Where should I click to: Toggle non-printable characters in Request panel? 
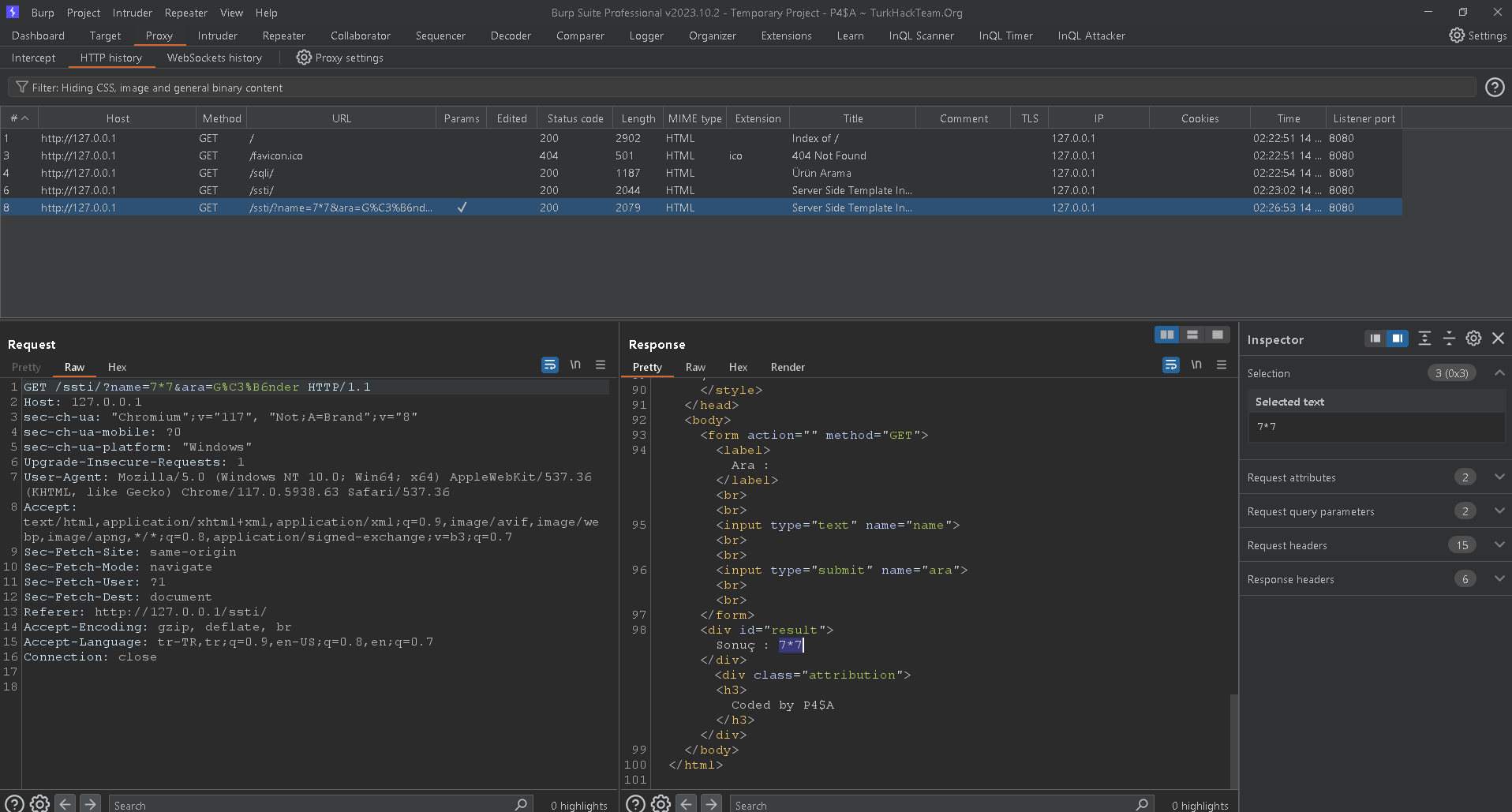[575, 365]
